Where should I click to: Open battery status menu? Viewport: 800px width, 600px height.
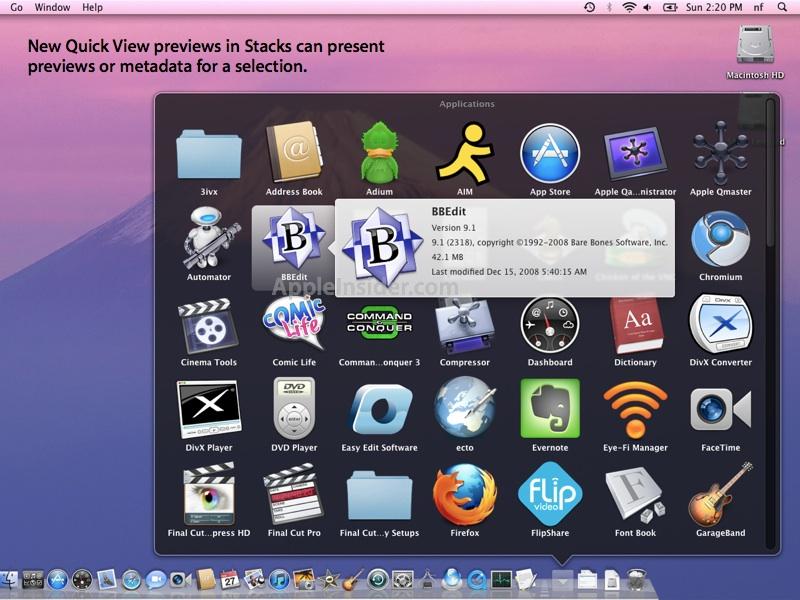pyautogui.click(x=669, y=7)
